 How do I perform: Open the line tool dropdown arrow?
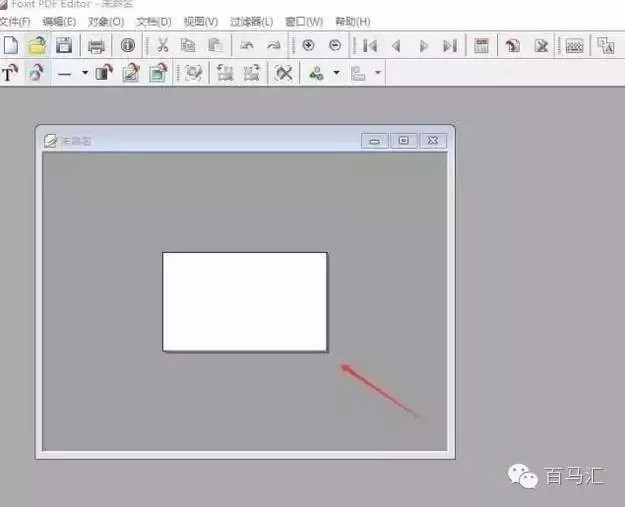[x=85, y=73]
